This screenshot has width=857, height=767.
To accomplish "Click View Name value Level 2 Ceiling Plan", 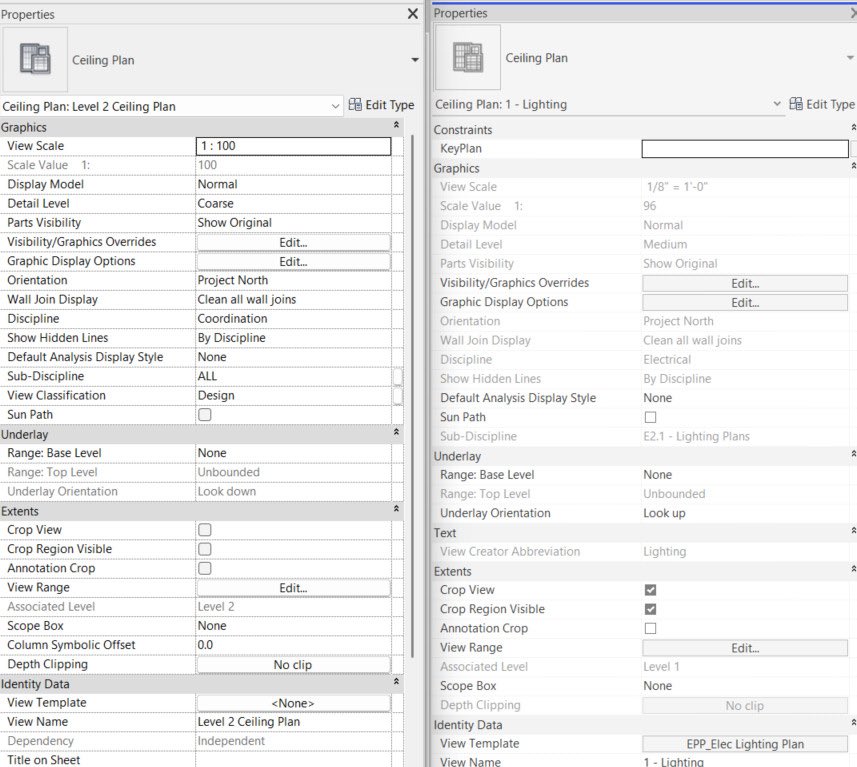I will (294, 722).
